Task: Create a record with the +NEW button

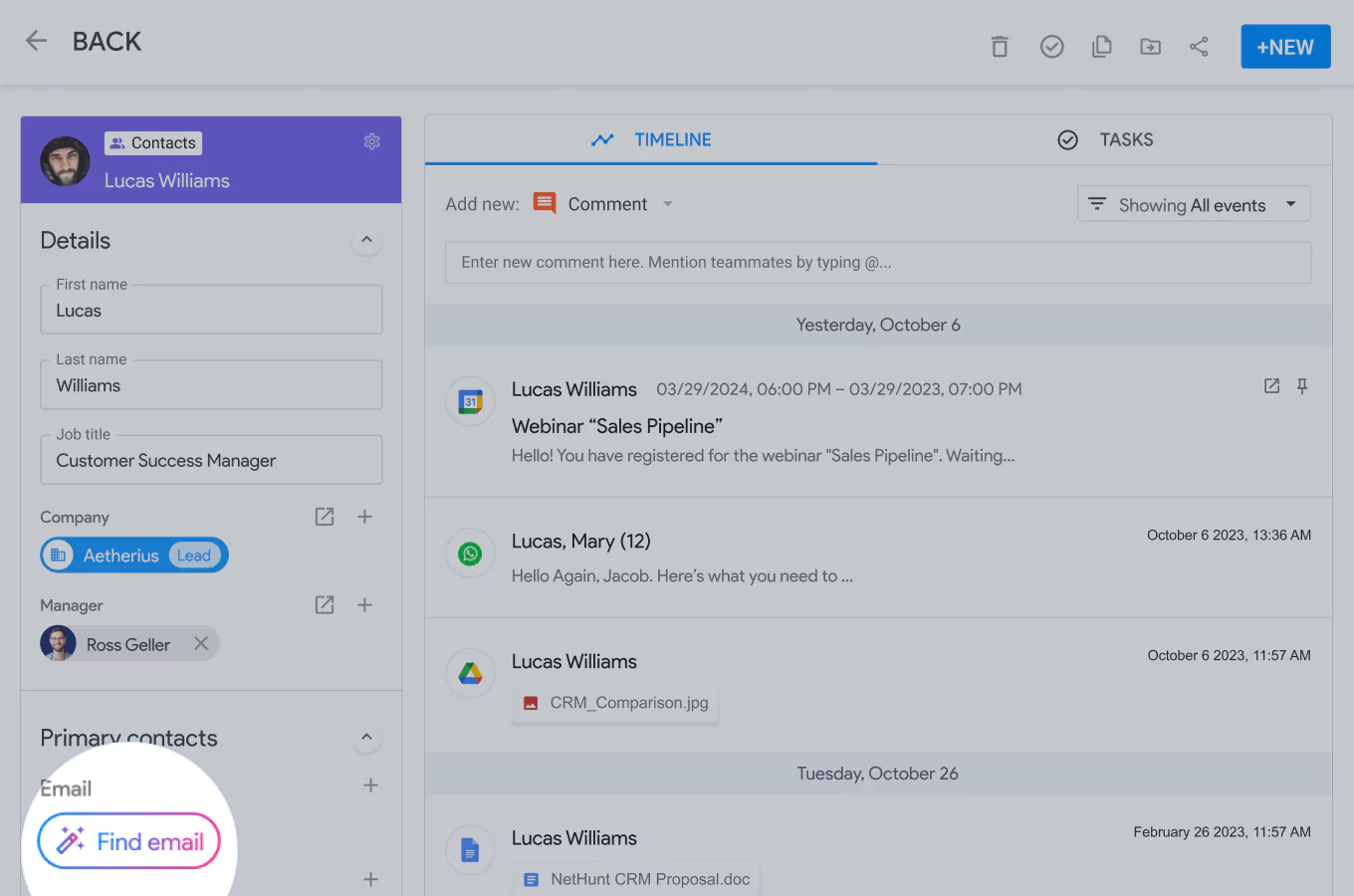Action: [x=1285, y=46]
